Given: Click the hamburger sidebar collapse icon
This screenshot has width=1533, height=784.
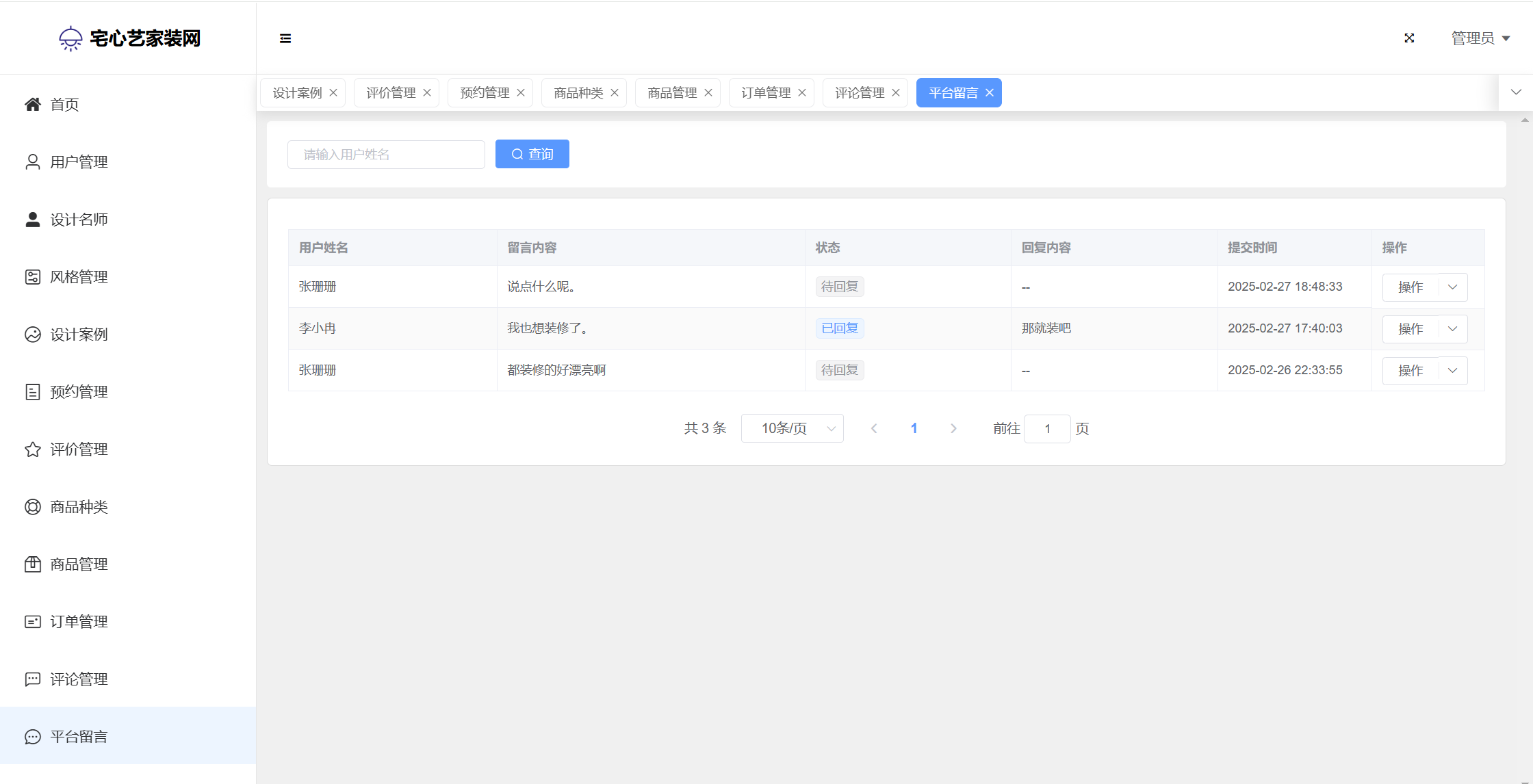Looking at the screenshot, I should 285,38.
